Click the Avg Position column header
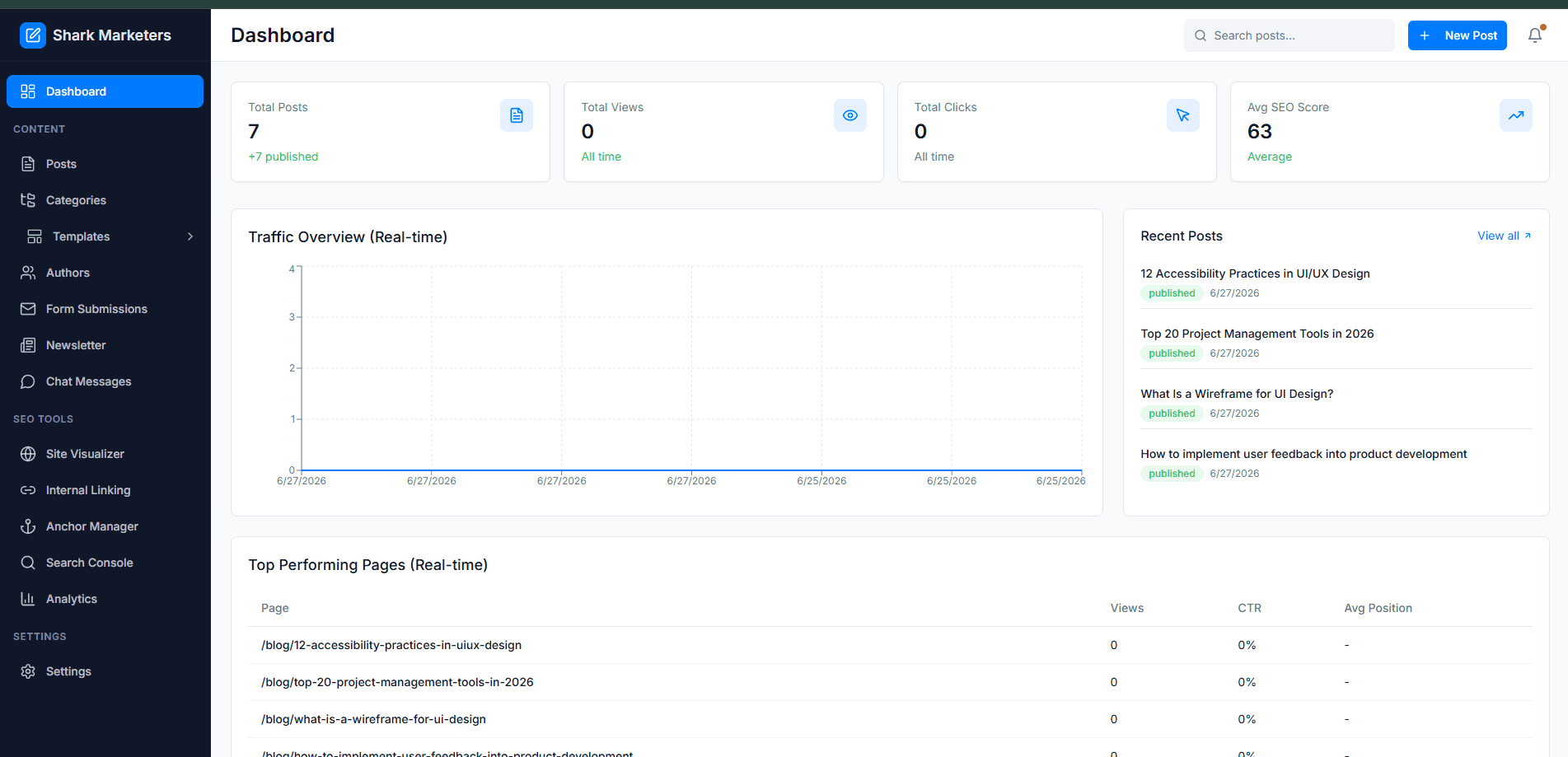The width and height of the screenshot is (1568, 757). click(x=1378, y=608)
